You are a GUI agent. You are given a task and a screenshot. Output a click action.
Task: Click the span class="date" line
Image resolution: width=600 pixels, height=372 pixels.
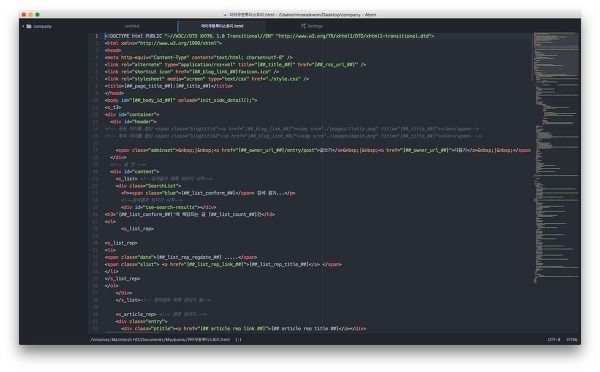point(181,258)
